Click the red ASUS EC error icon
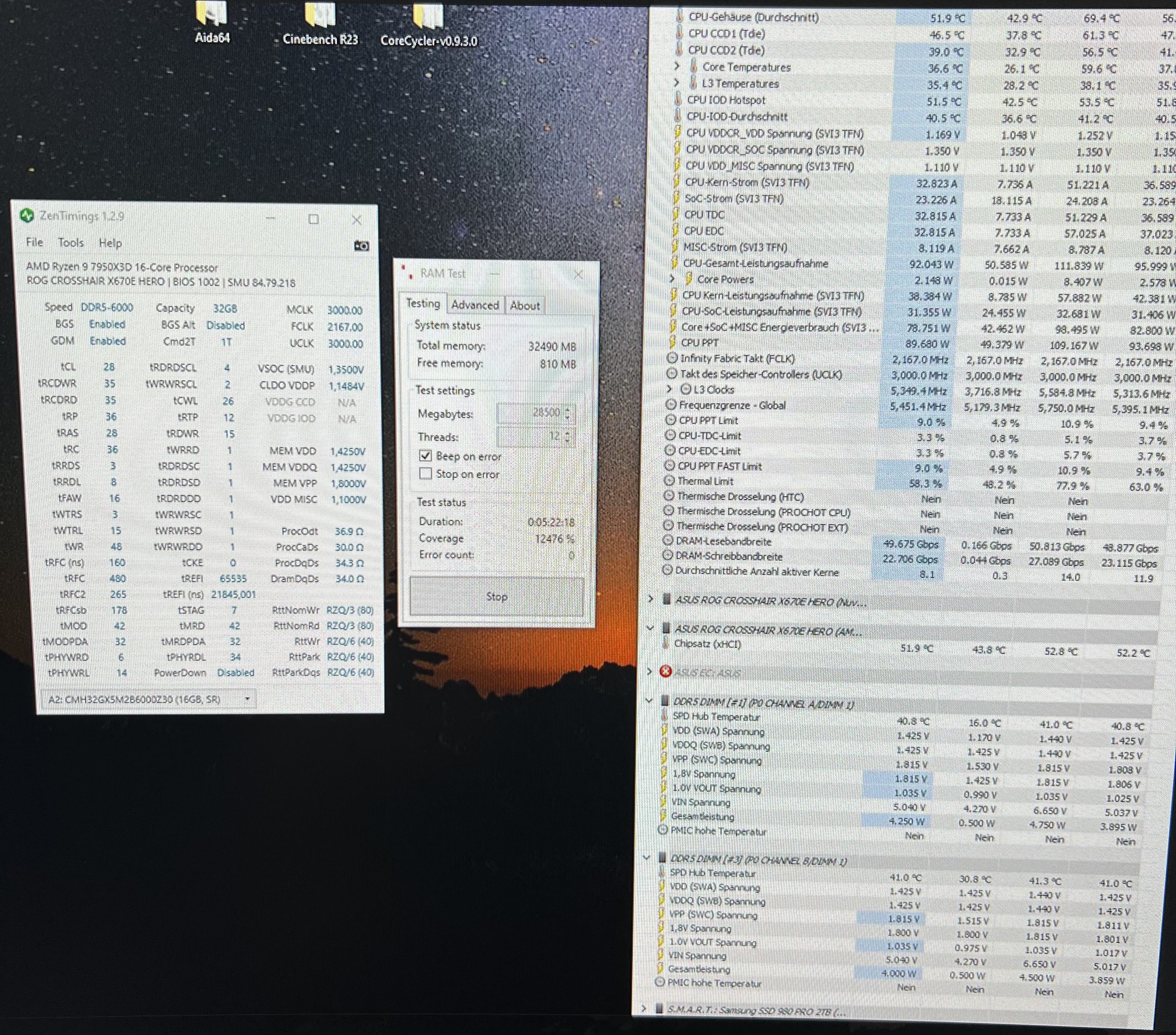The height and width of the screenshot is (1035, 1176). [x=666, y=671]
